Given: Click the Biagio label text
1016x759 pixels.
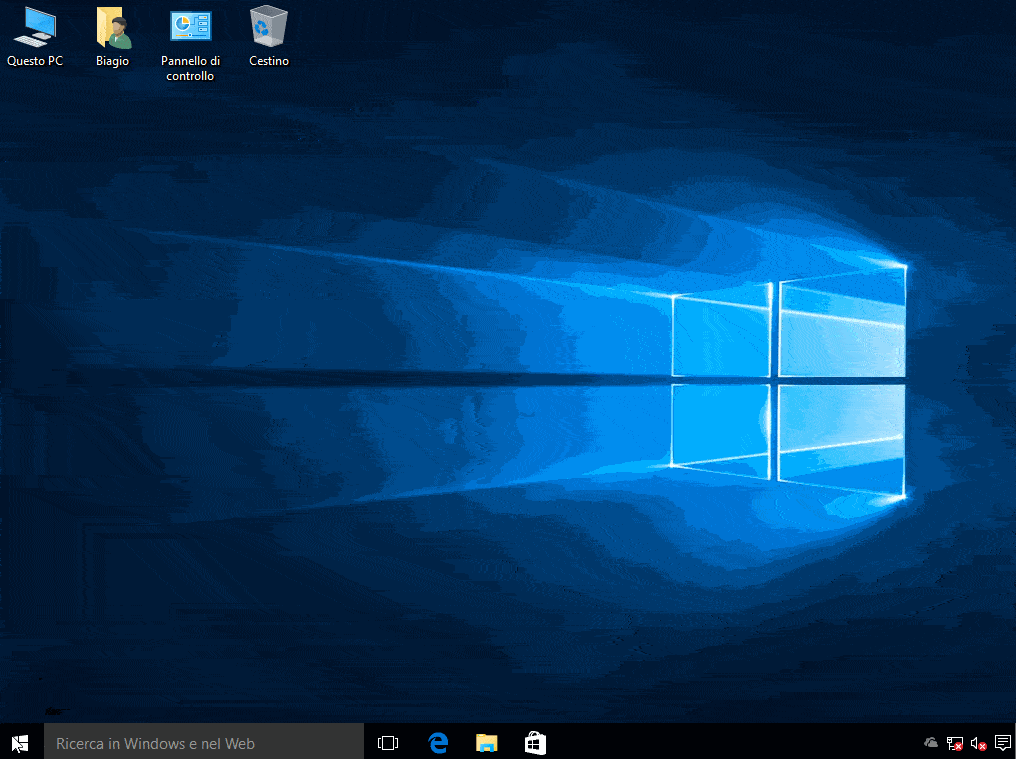Looking at the screenshot, I should 113,61.
